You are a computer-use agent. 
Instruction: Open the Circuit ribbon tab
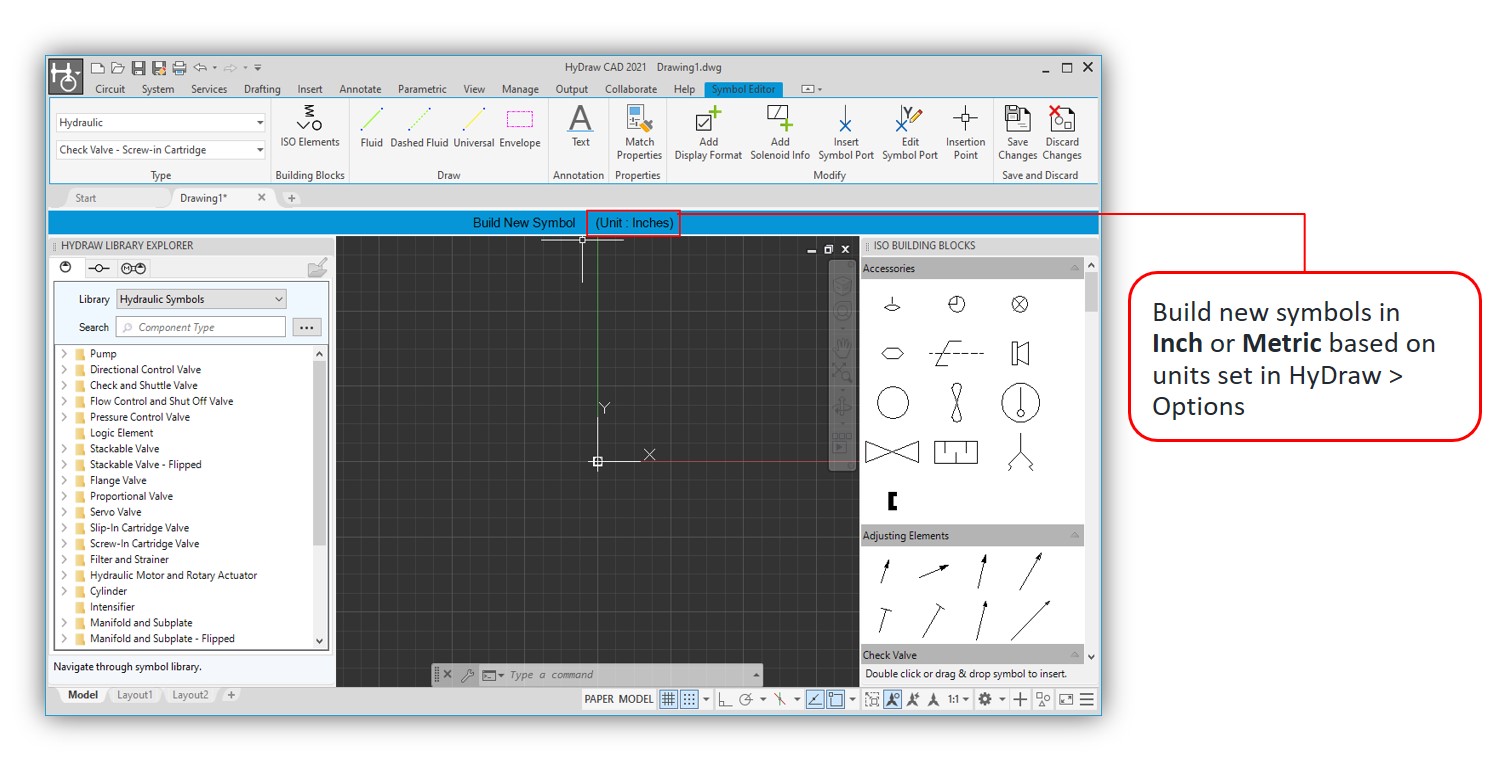pos(110,89)
